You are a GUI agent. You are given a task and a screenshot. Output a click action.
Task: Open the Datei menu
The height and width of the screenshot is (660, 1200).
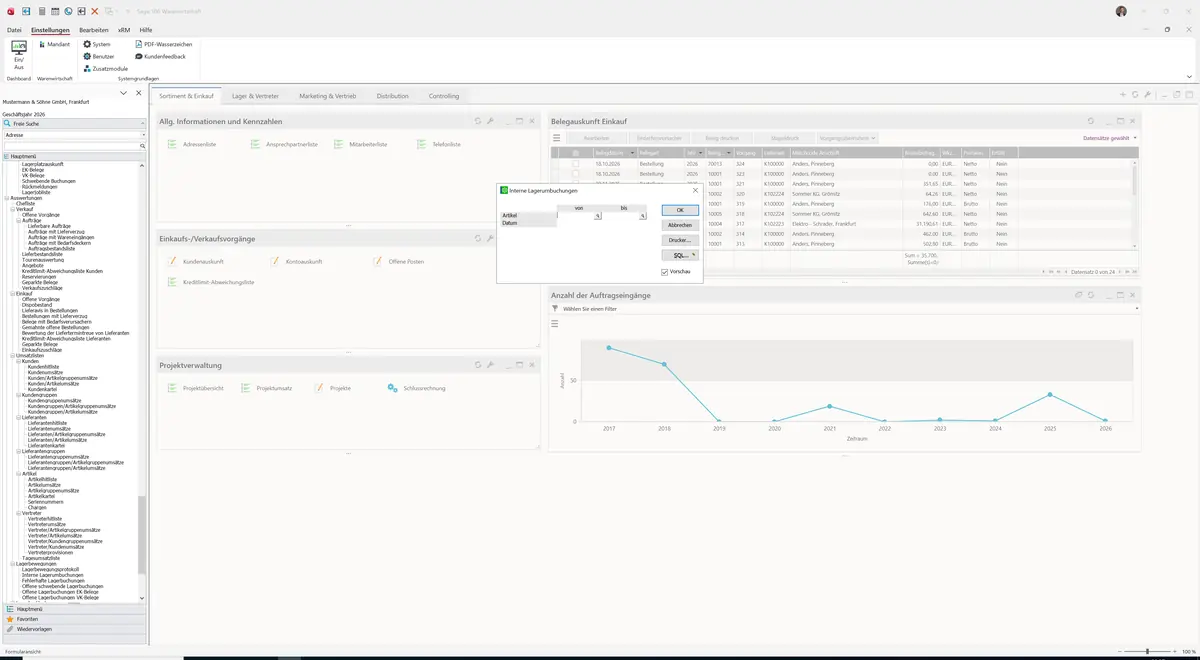click(14, 30)
